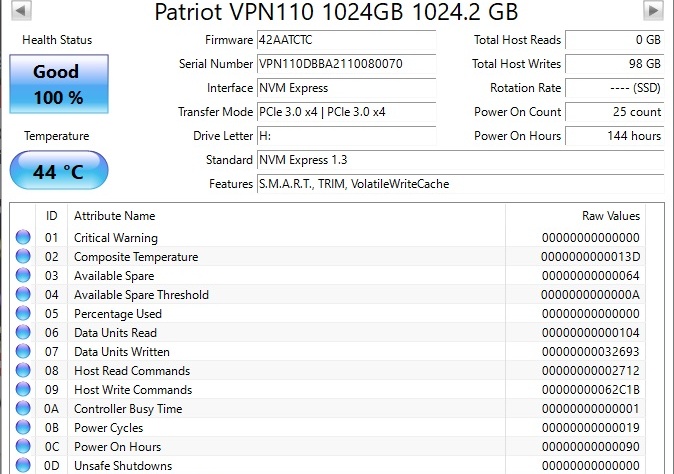
Task: Click the Interface field NVM Express
Action: click(x=346, y=88)
